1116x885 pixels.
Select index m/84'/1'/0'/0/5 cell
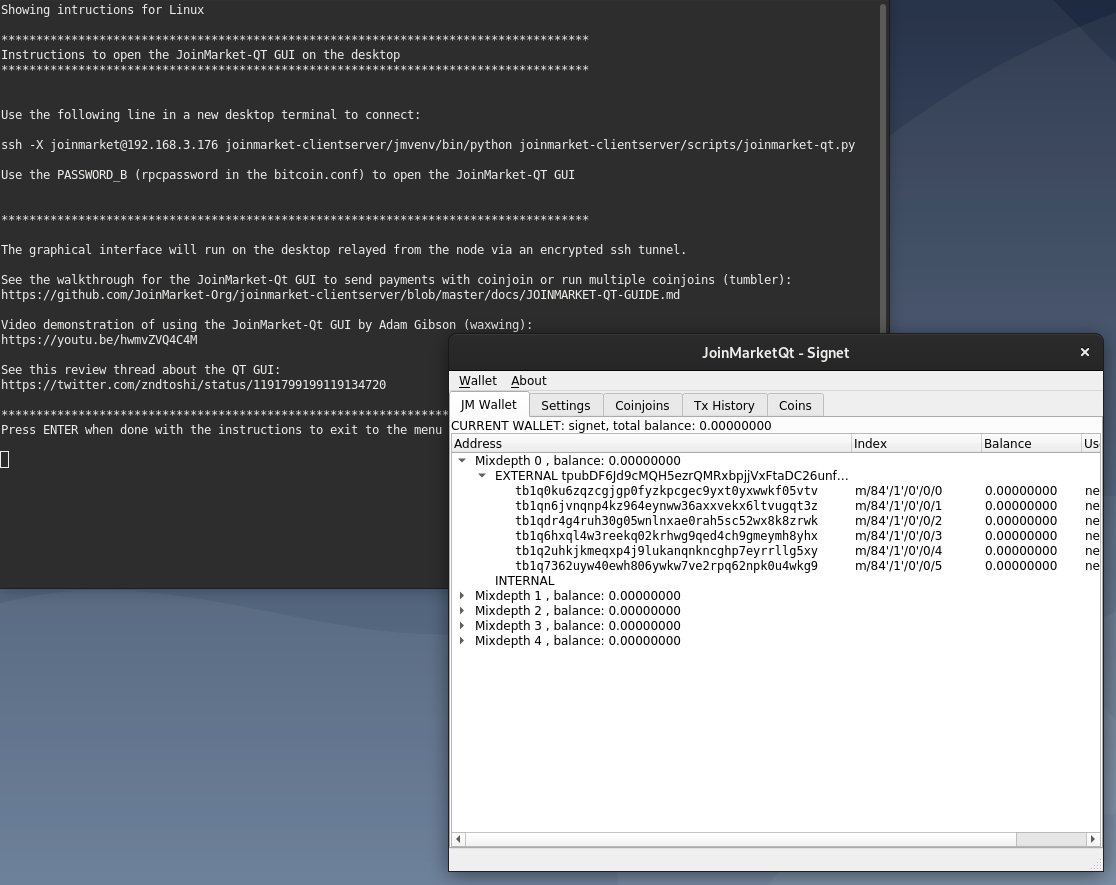coord(898,565)
